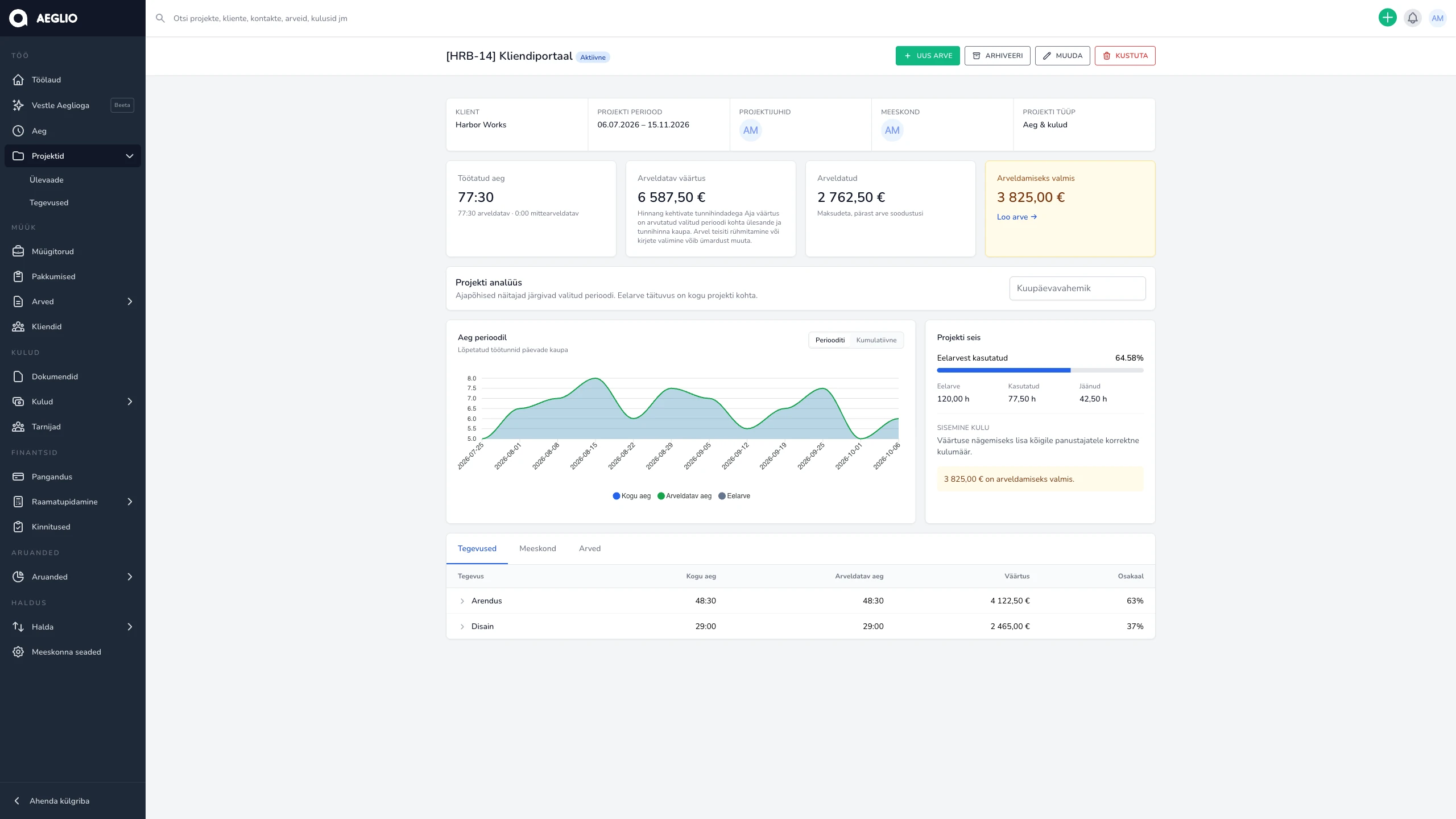The image size is (1456, 819).
Task: Toggle Arveldatav aeg legend series
Action: coord(684,496)
